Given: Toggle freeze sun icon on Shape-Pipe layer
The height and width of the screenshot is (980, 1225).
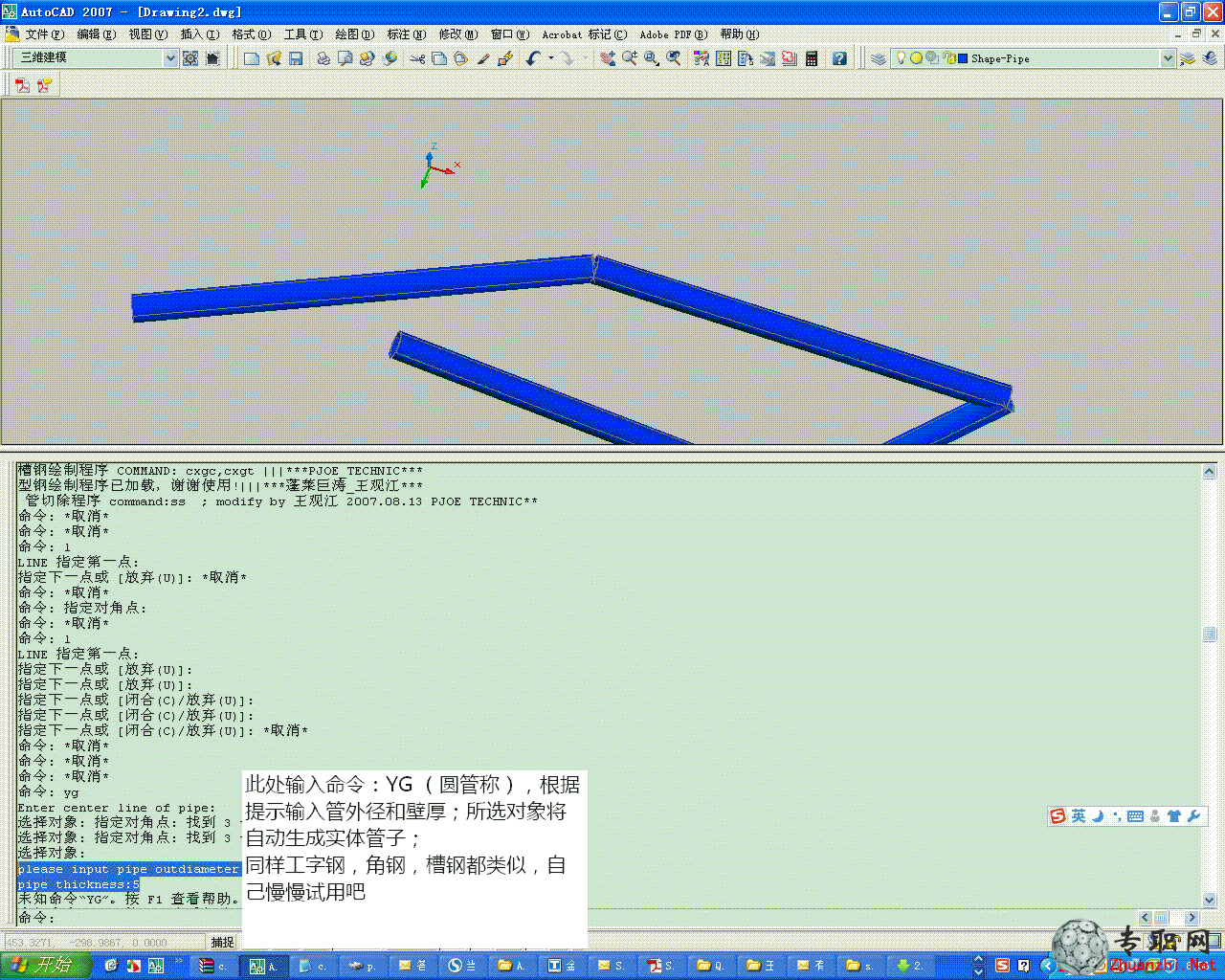Looking at the screenshot, I should [x=916, y=58].
